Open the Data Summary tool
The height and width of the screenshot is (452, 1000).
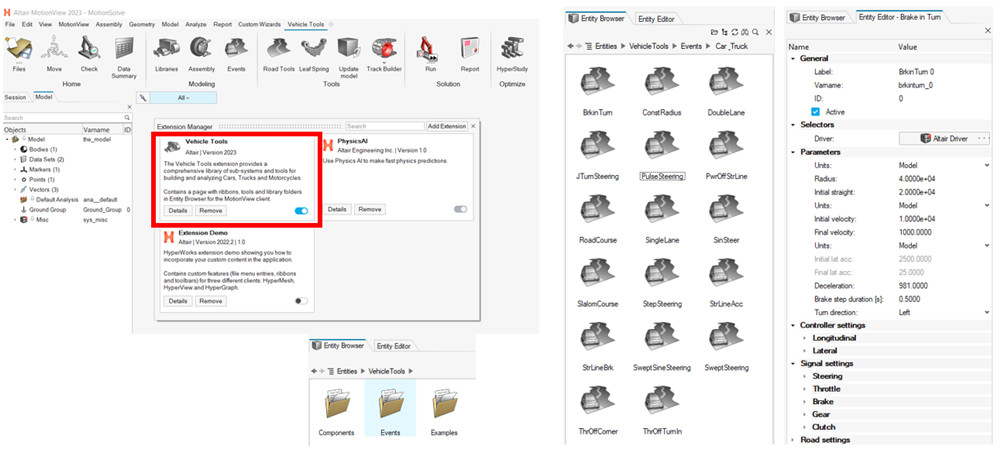(x=125, y=52)
